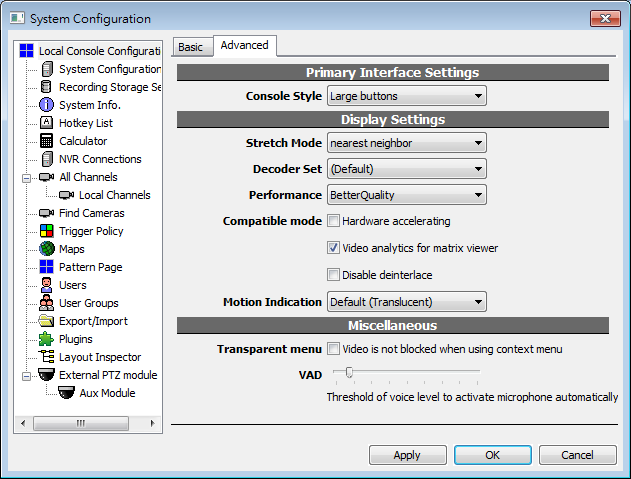The width and height of the screenshot is (631, 479).
Task: Switch to the Basic tab
Action: tap(191, 47)
